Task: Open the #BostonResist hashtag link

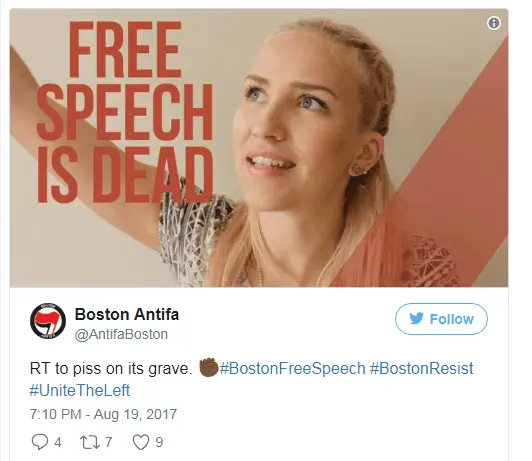Action: coord(421,368)
